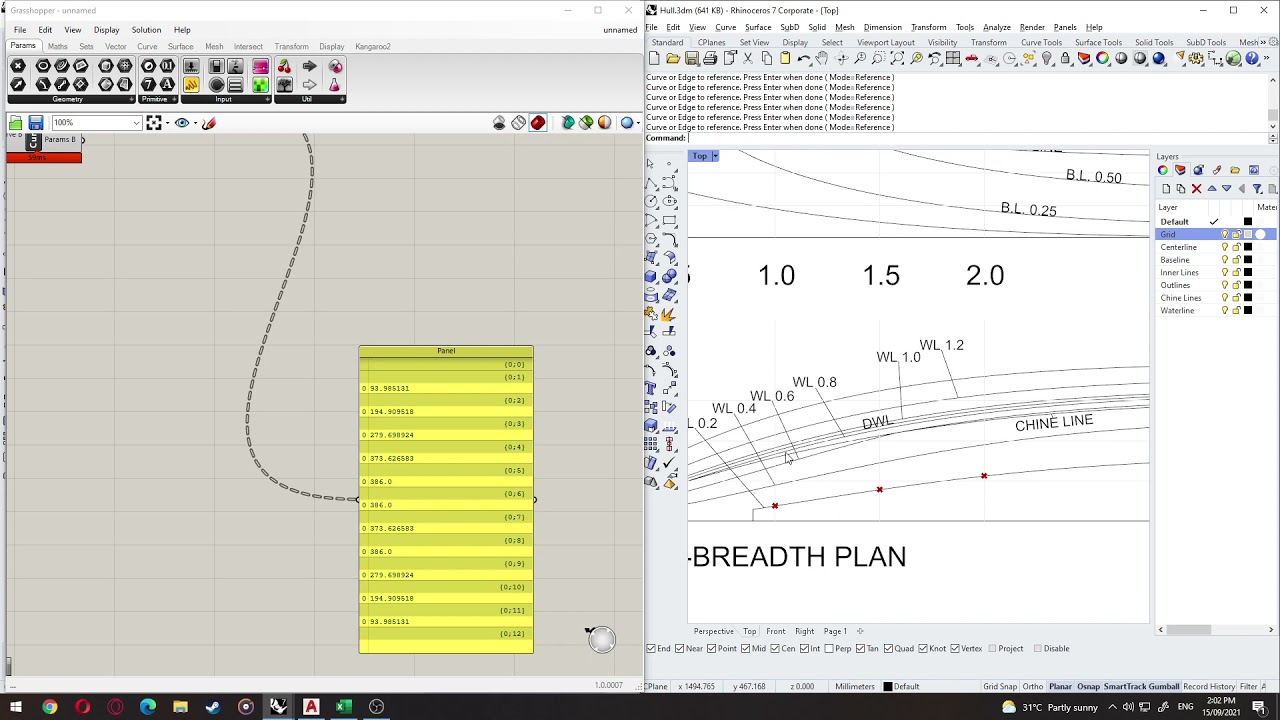Click the Print icon in Rhino Standard toolbar
1280x720 pixels.
pyautogui.click(x=710, y=59)
